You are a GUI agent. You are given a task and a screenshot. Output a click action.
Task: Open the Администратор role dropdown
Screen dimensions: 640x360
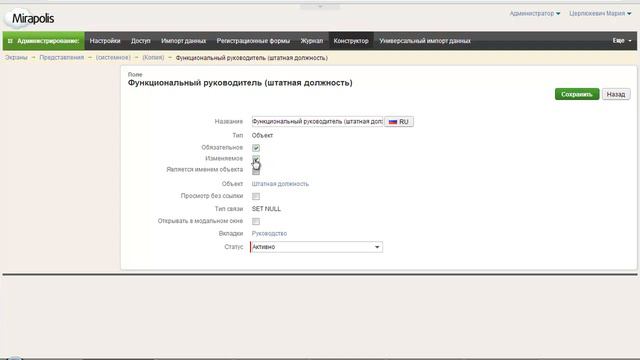pos(534,13)
